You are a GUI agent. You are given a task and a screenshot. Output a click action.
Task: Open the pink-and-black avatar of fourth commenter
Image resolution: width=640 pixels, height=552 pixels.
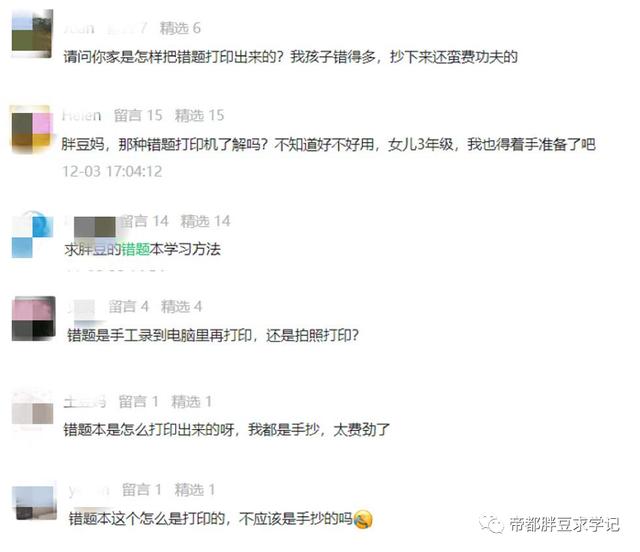(33, 318)
